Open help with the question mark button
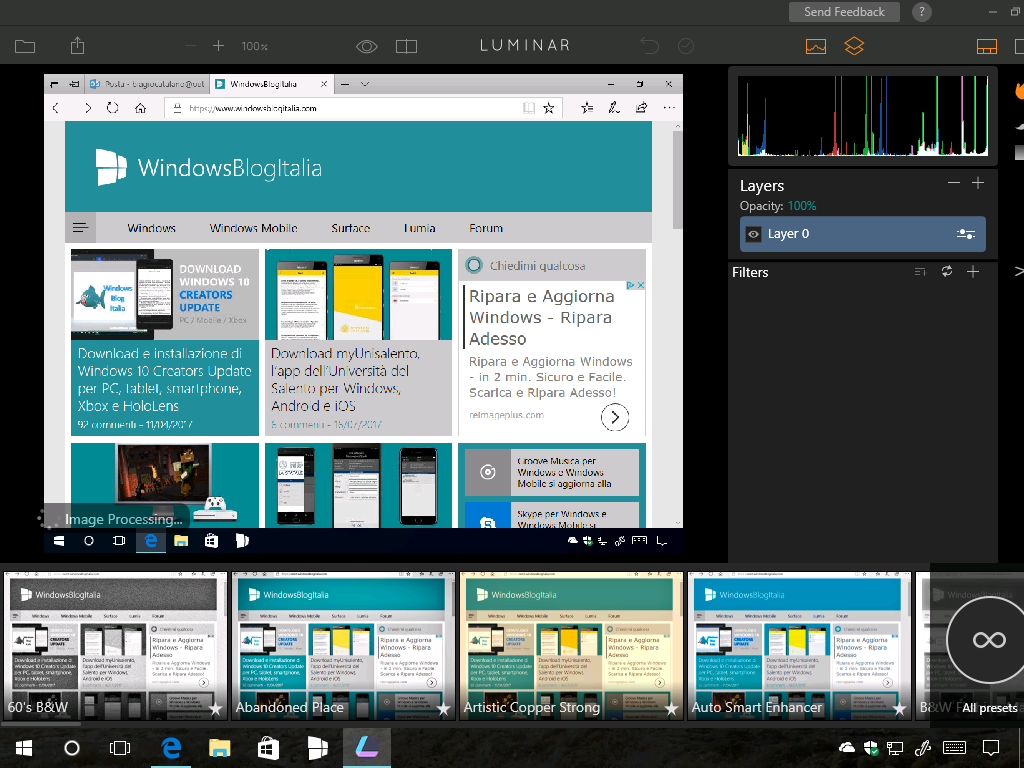Viewport: 1024px width, 768px height. click(921, 12)
